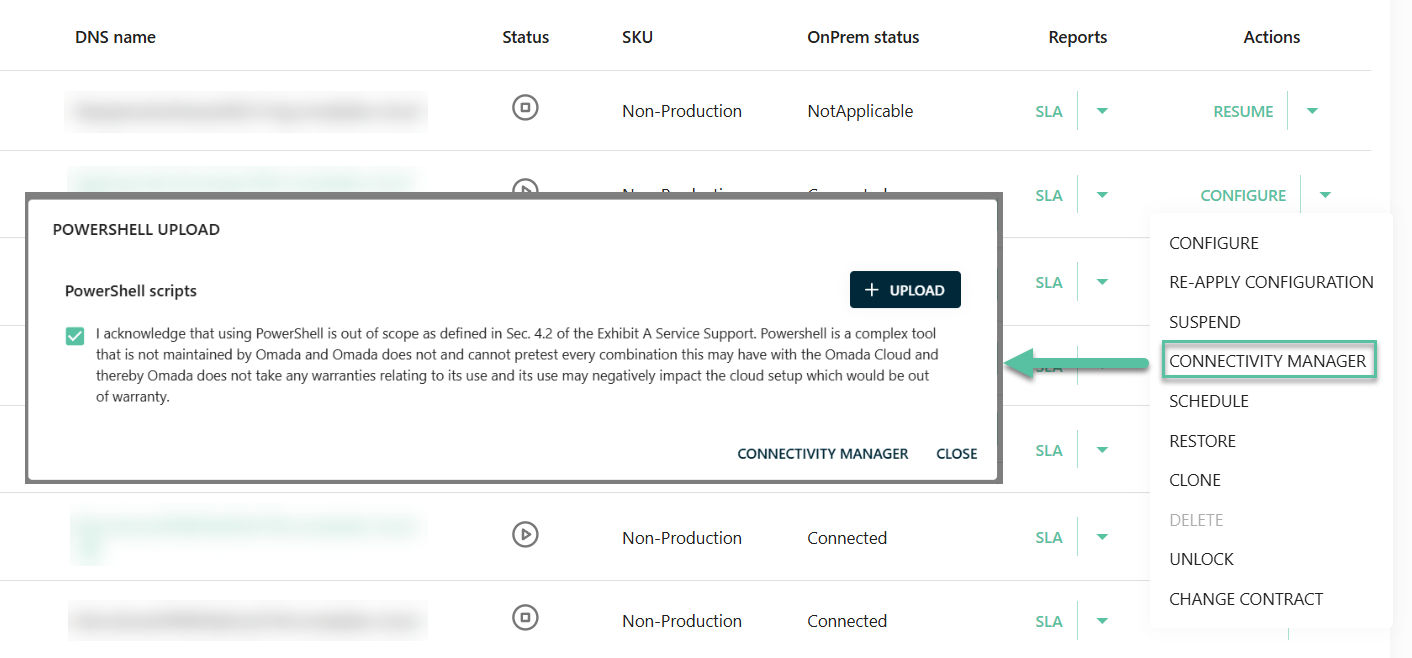Click the Actions column header
Image resolution: width=1412 pixels, height=658 pixels.
tap(1272, 37)
